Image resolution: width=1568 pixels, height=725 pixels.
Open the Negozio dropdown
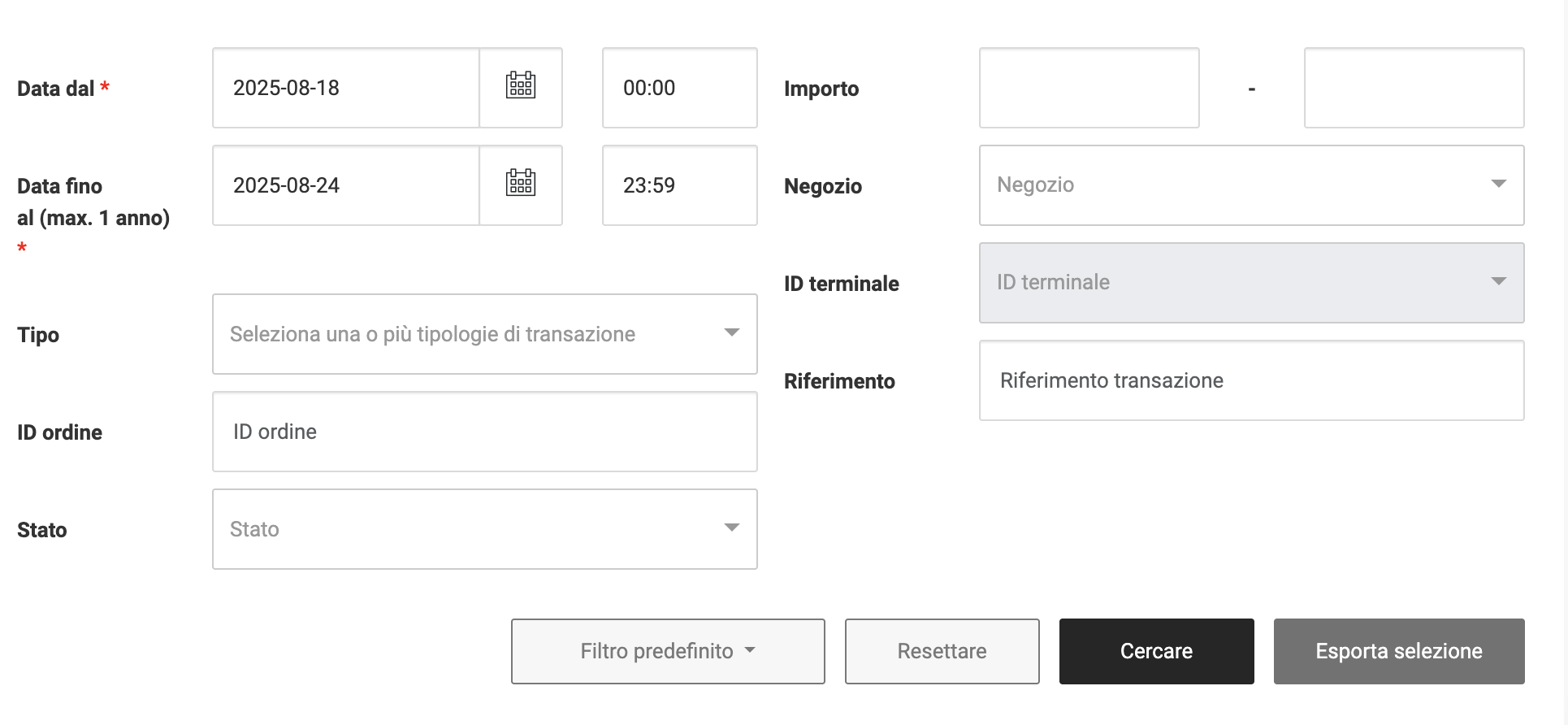click(x=1252, y=185)
